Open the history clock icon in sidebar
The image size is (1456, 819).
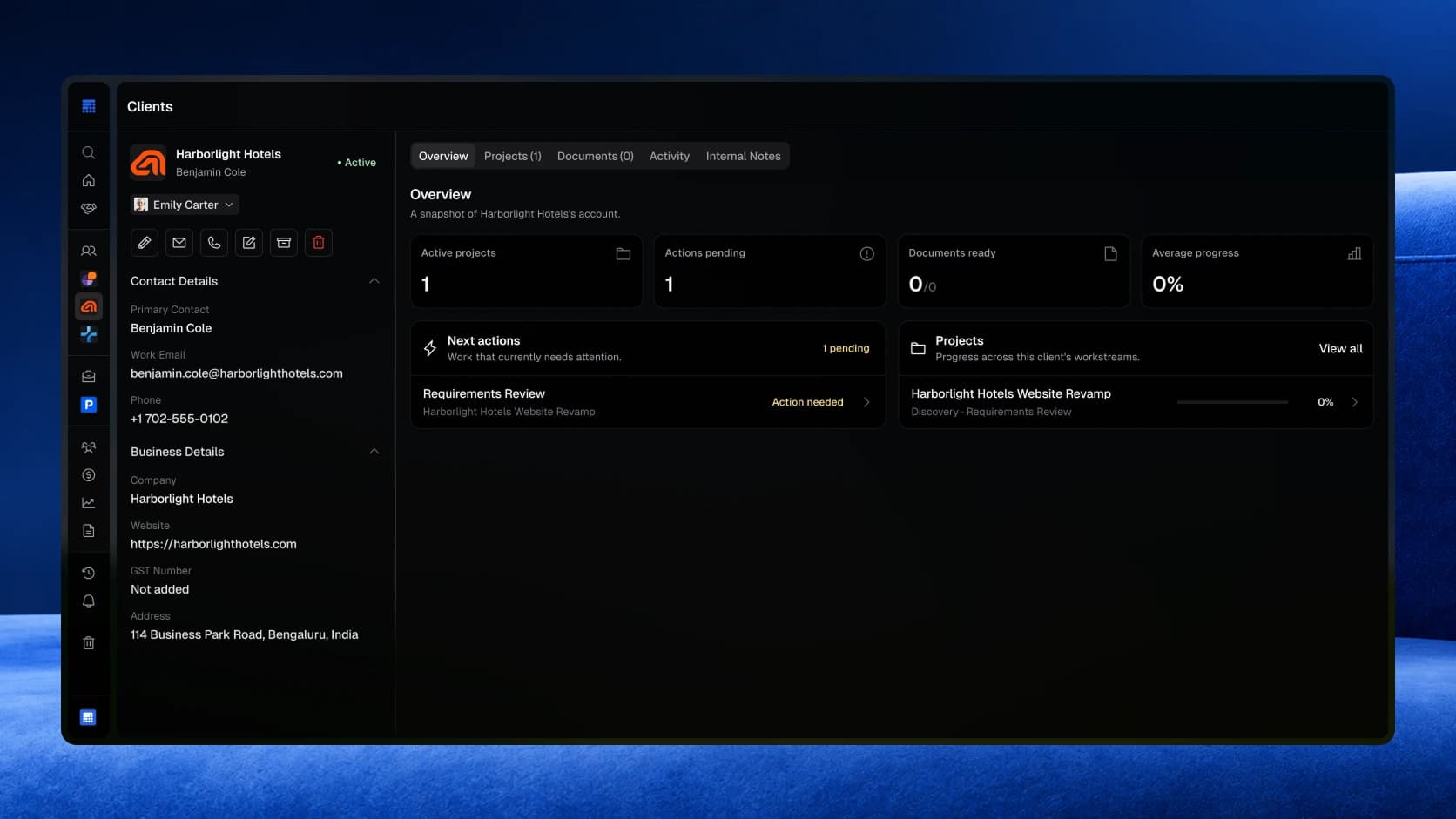[89, 573]
